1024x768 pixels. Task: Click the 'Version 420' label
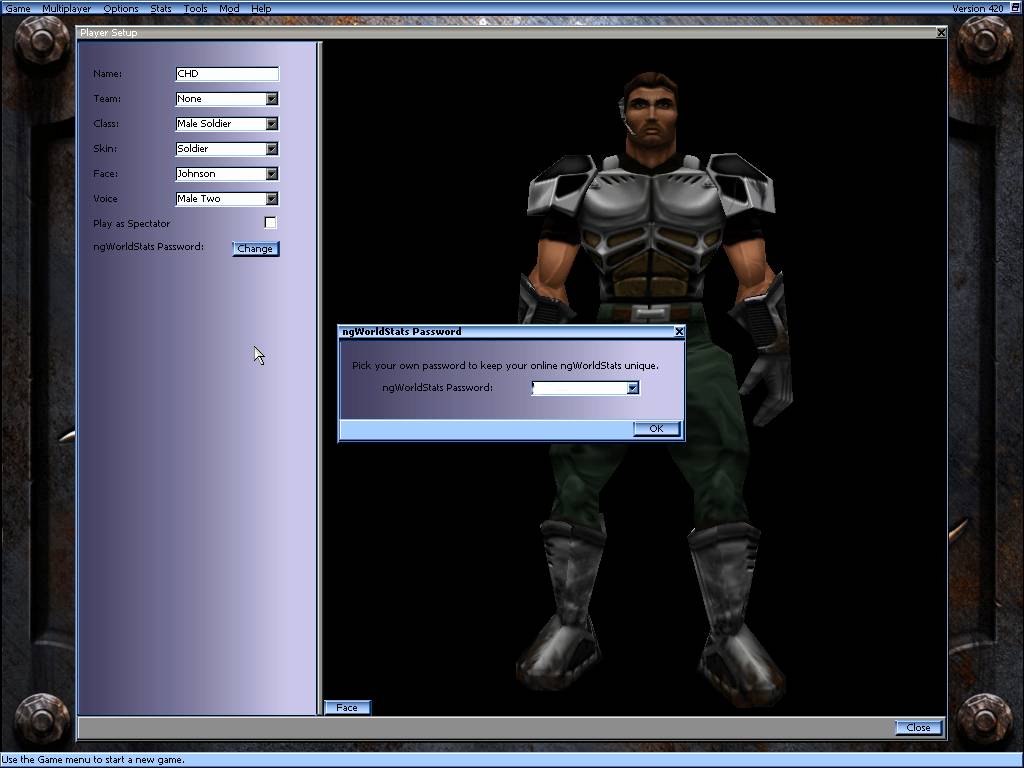click(978, 8)
